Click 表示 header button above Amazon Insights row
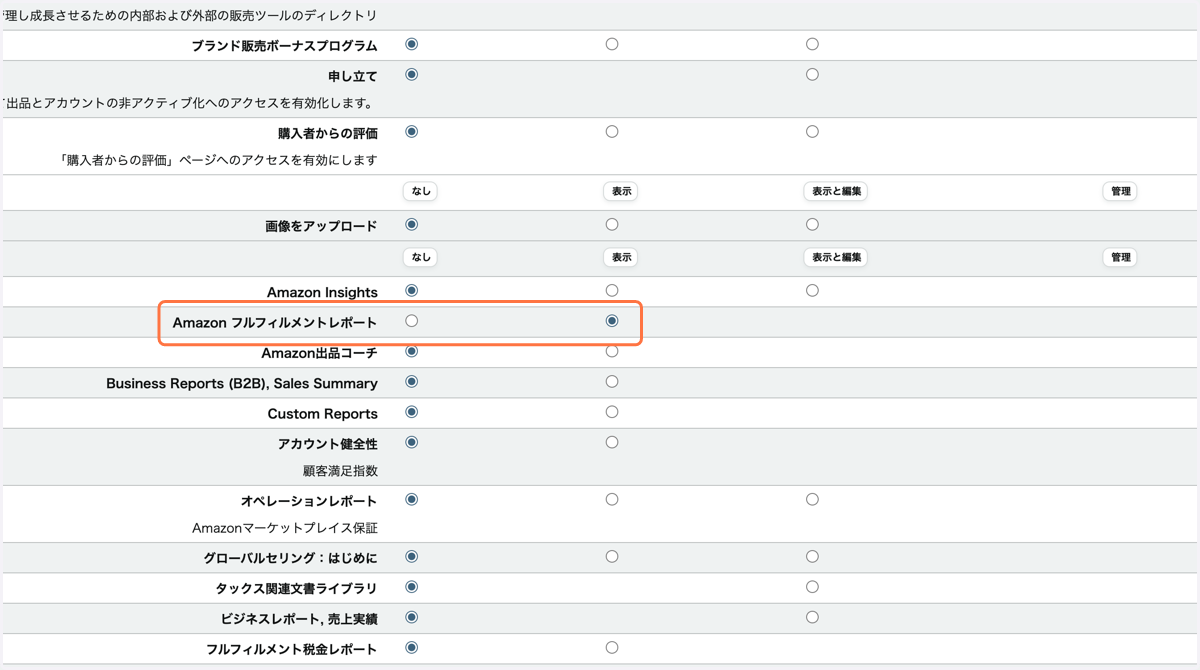 click(x=621, y=257)
